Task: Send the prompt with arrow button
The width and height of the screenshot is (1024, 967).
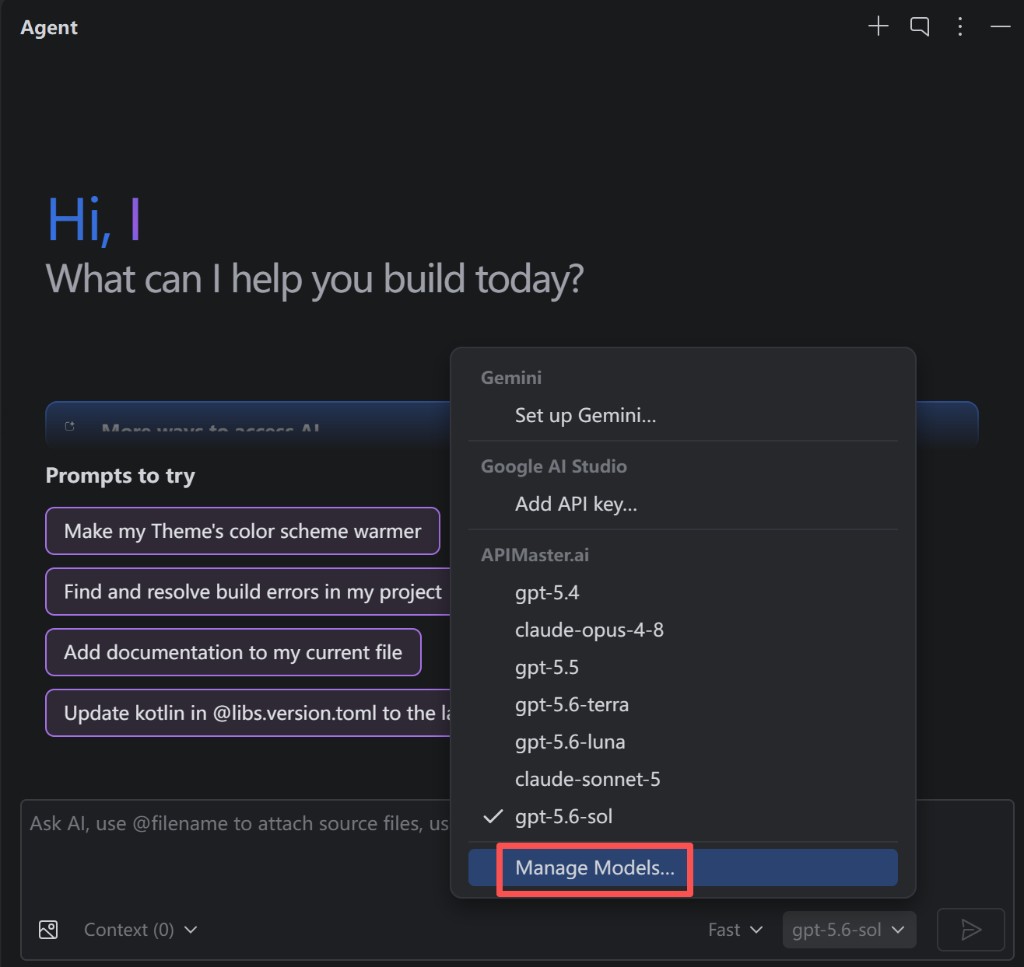Action: click(x=970, y=929)
